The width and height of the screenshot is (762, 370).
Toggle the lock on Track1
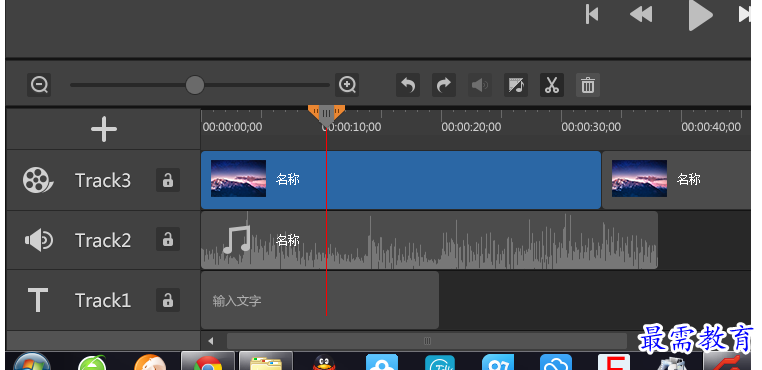168,300
